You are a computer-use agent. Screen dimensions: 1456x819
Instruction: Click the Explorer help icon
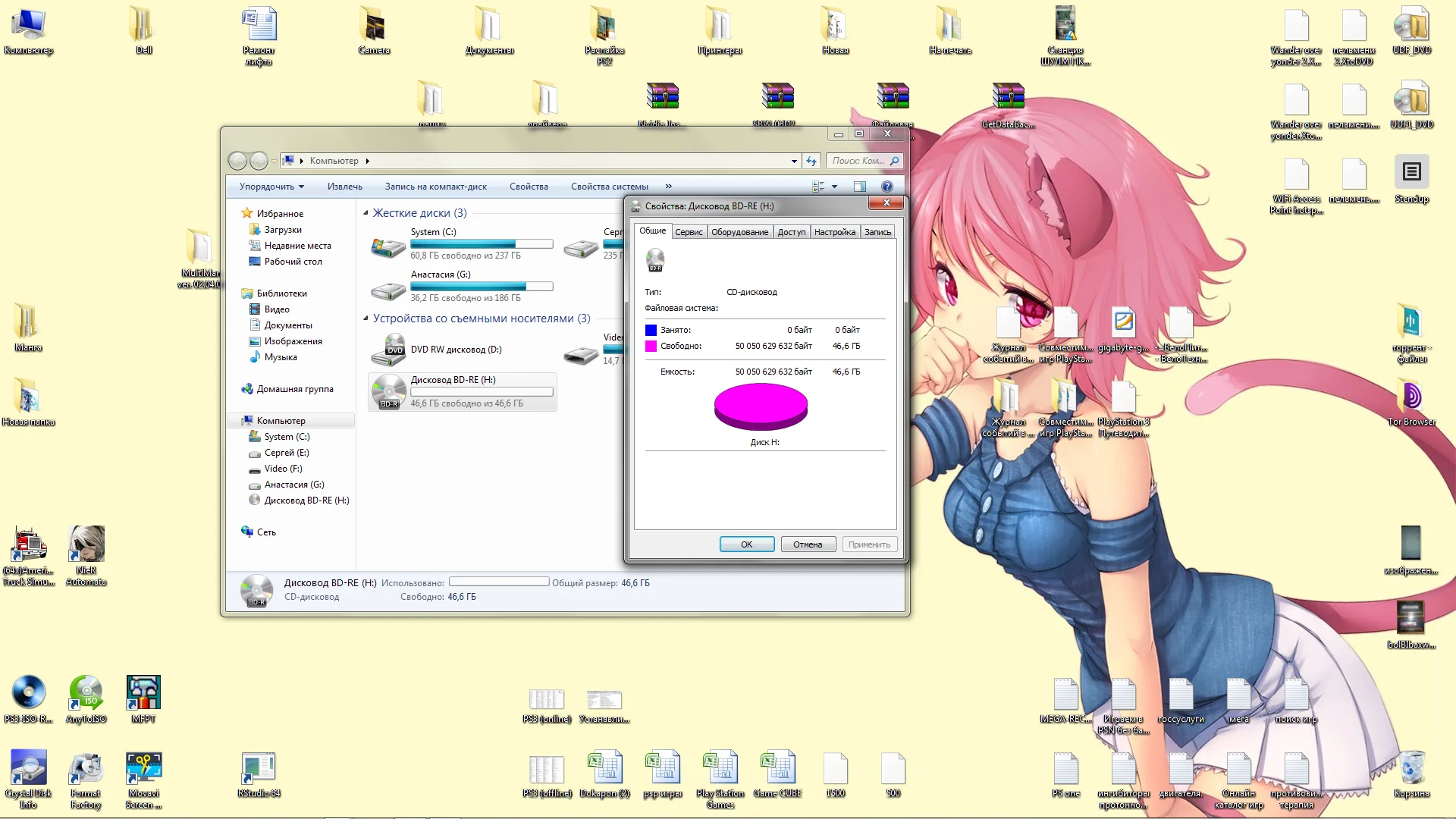coord(886,187)
